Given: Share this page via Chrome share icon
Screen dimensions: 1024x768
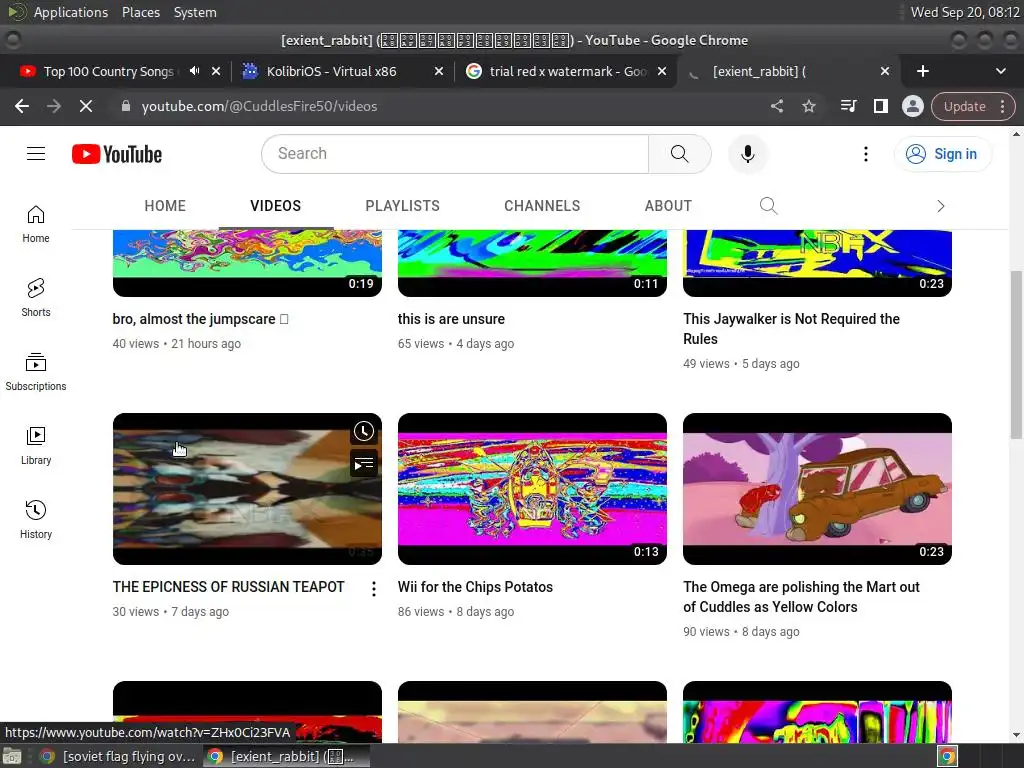Looking at the screenshot, I should [776, 106].
